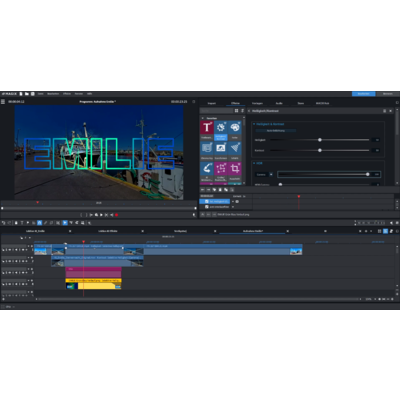The width and height of the screenshot is (400, 400).
Task: Select the highlighted blue mouse mode arrow
Action: (x=65, y=223)
